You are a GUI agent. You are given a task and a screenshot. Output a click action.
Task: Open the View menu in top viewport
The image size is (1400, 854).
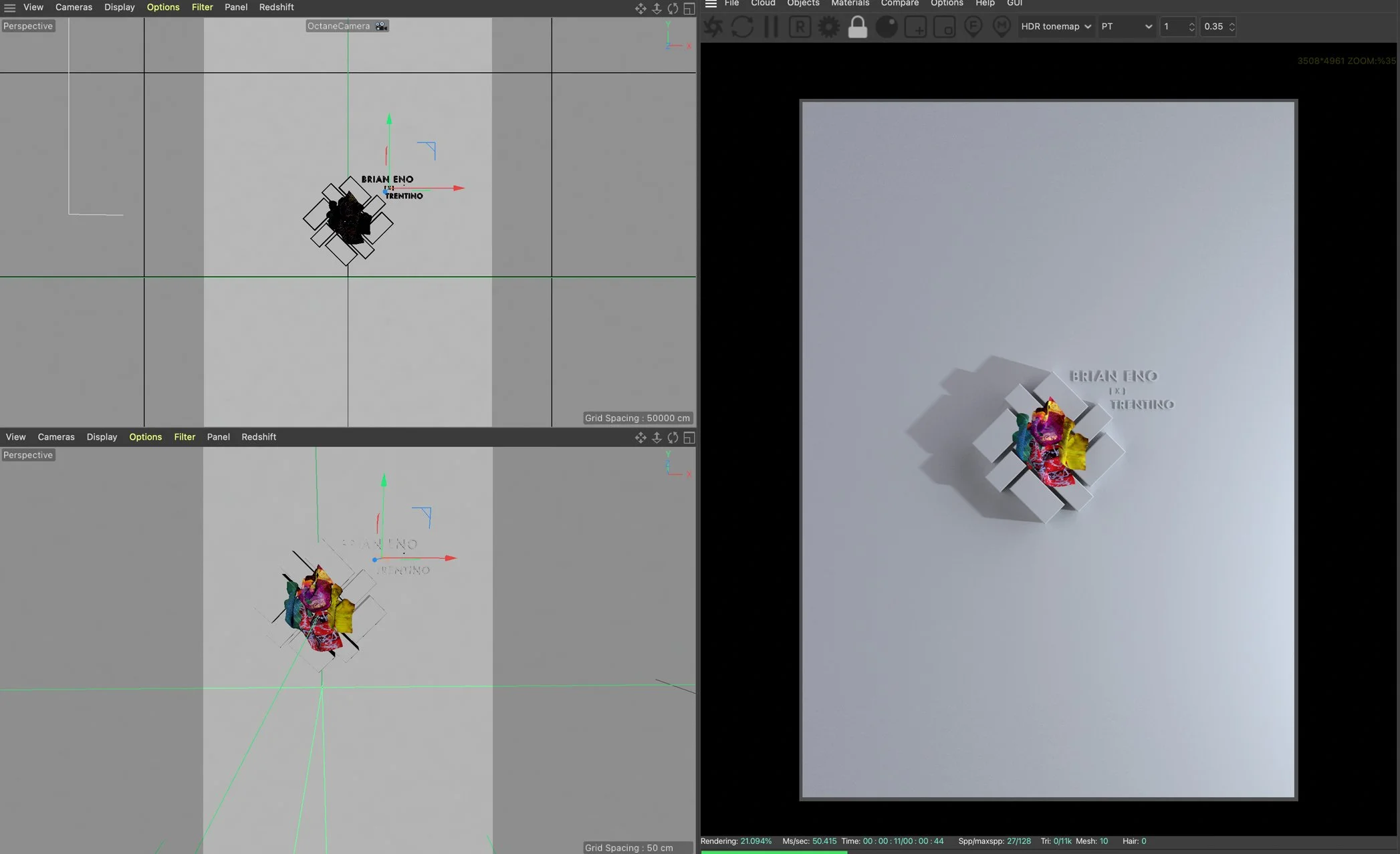(x=33, y=7)
